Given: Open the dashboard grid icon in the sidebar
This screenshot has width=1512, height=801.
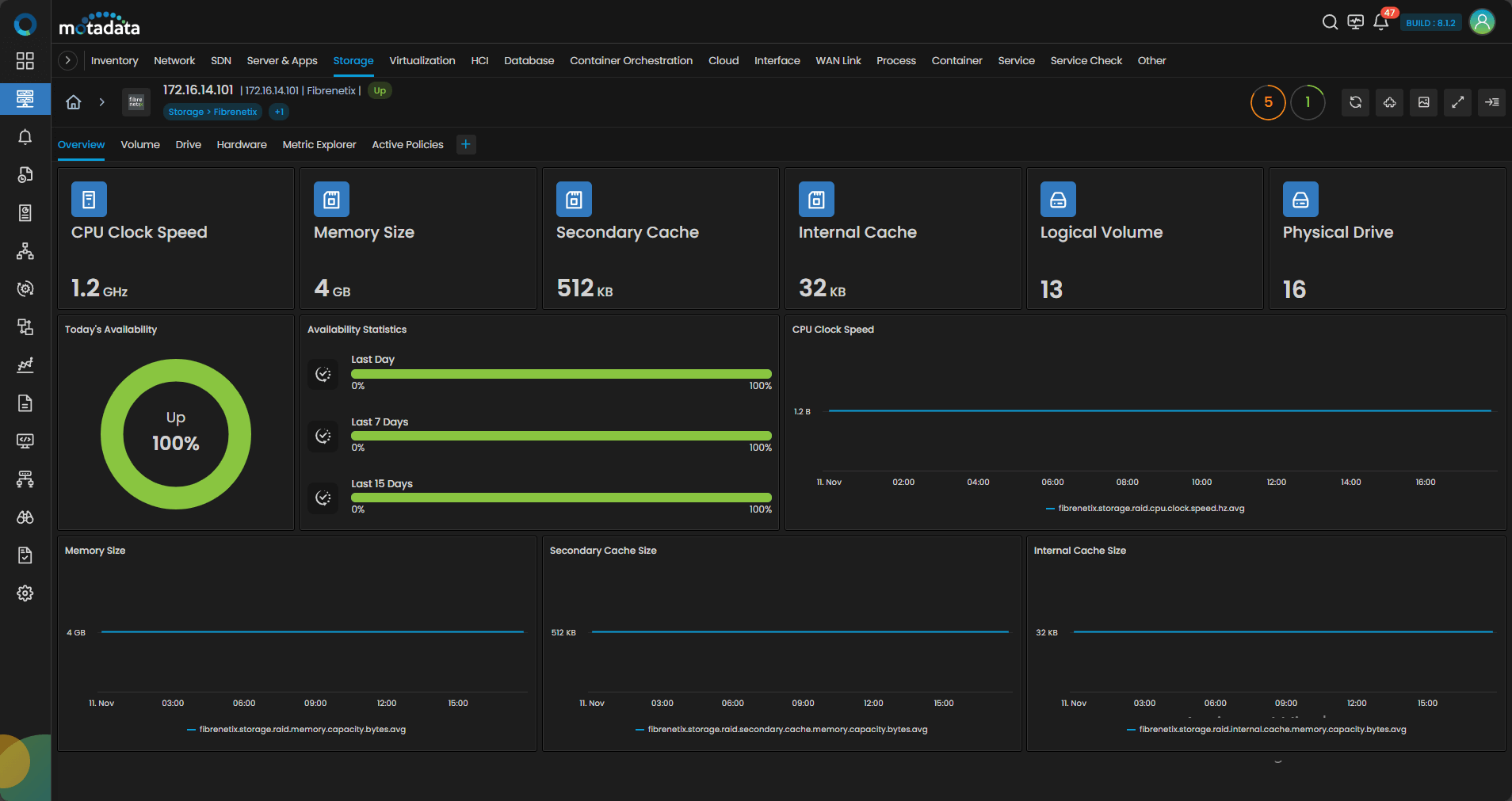Looking at the screenshot, I should tap(25, 61).
